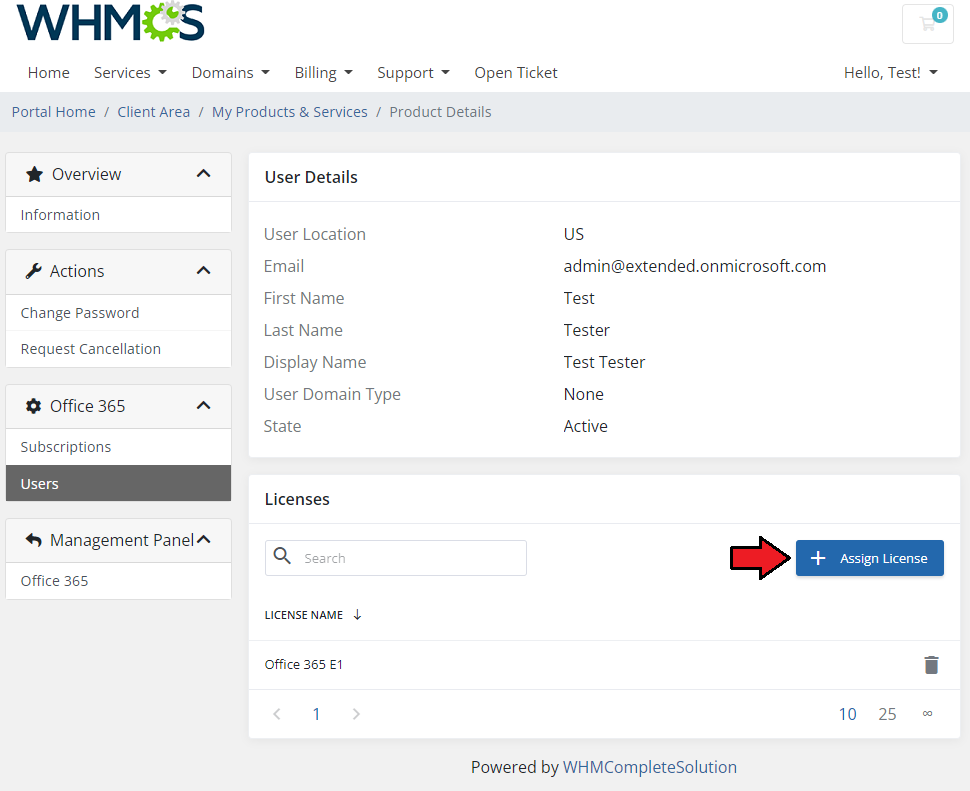970x791 pixels.
Task: Open the shopping cart icon
Action: pyautogui.click(x=927, y=24)
